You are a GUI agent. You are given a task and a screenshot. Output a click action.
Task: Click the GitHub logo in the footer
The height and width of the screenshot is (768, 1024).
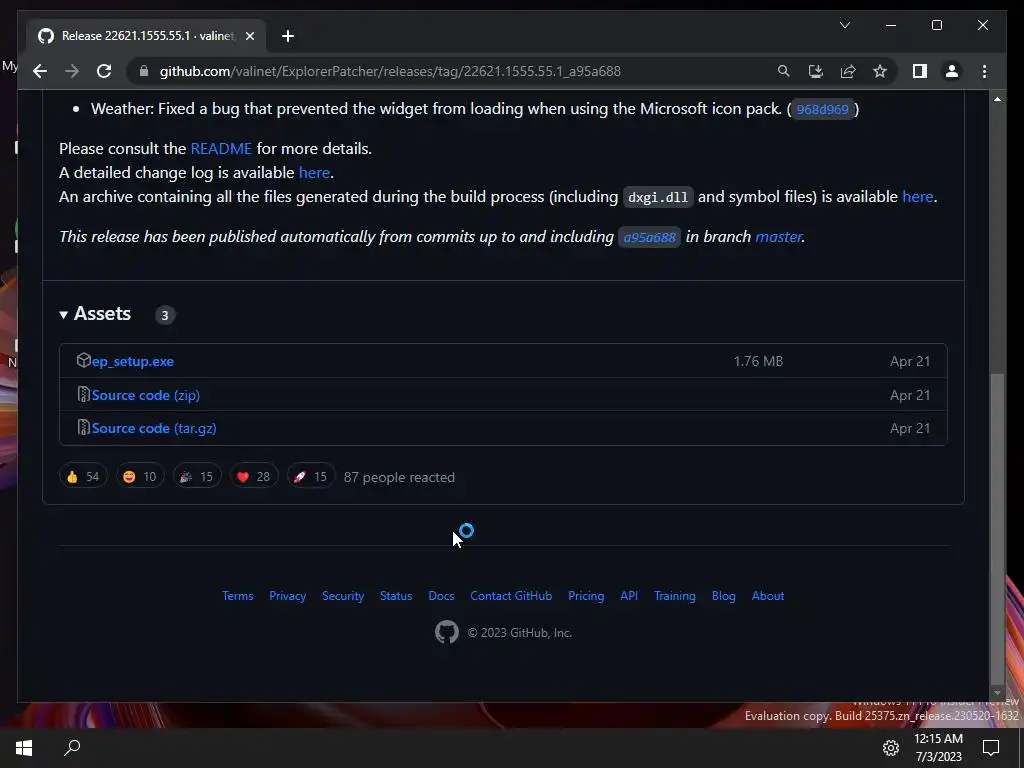tap(447, 632)
